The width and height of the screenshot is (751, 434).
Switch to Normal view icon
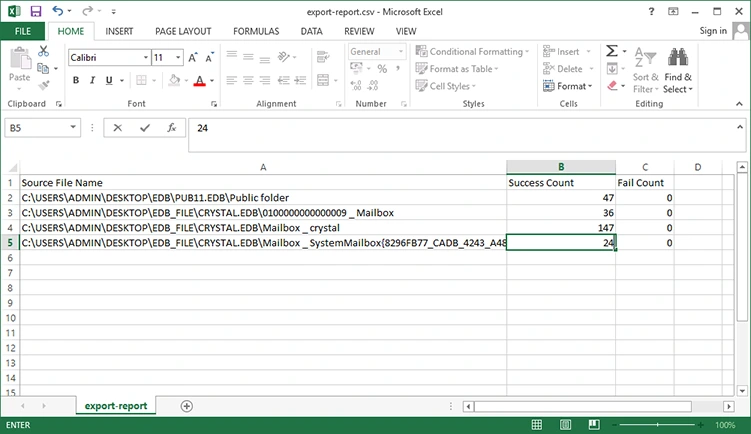[537, 424]
